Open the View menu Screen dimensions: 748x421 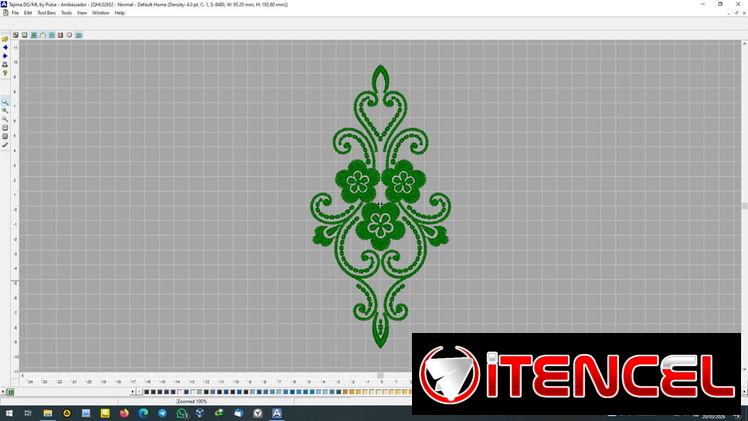click(x=82, y=13)
